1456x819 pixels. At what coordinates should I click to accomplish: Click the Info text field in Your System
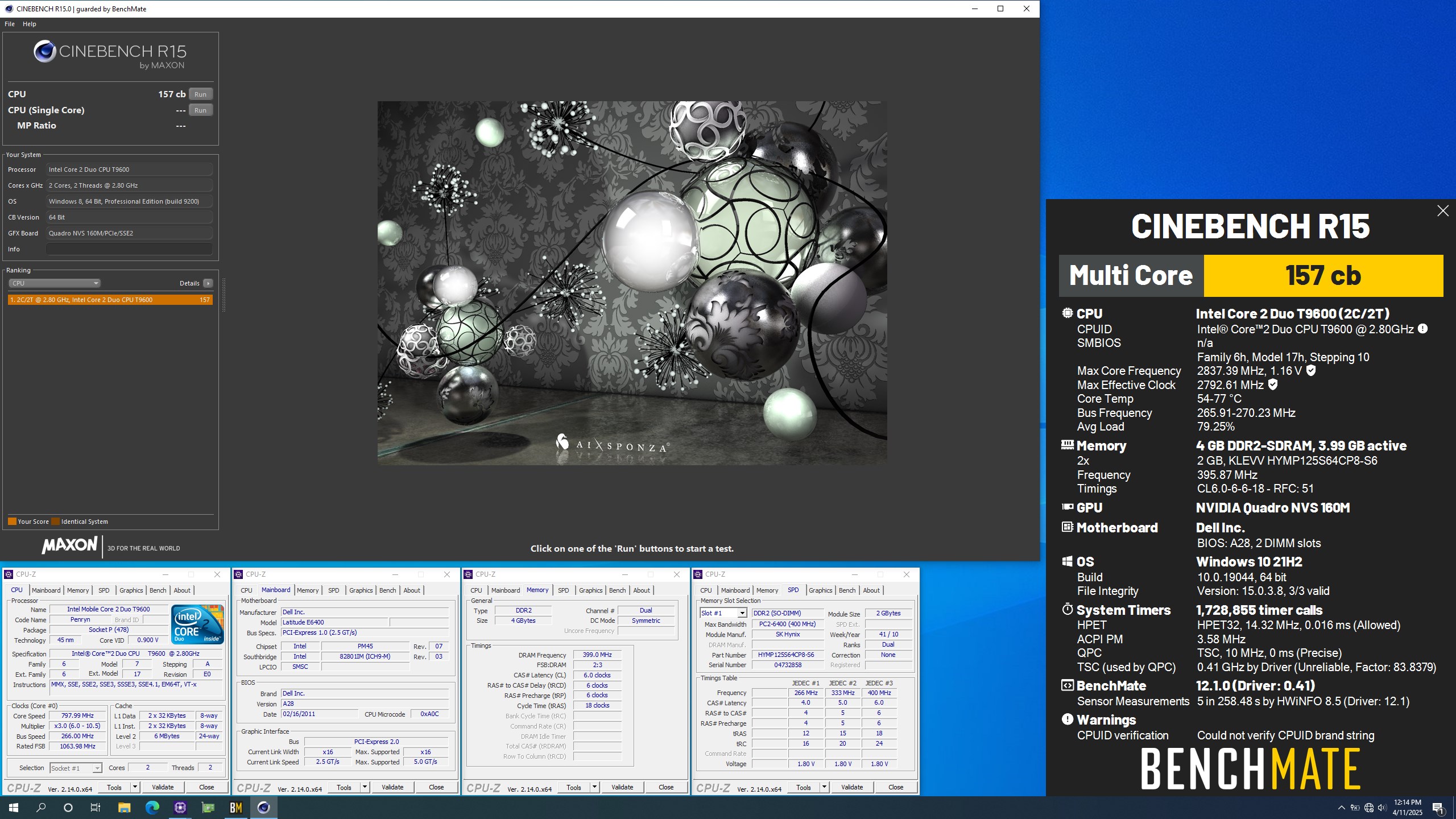(x=129, y=249)
